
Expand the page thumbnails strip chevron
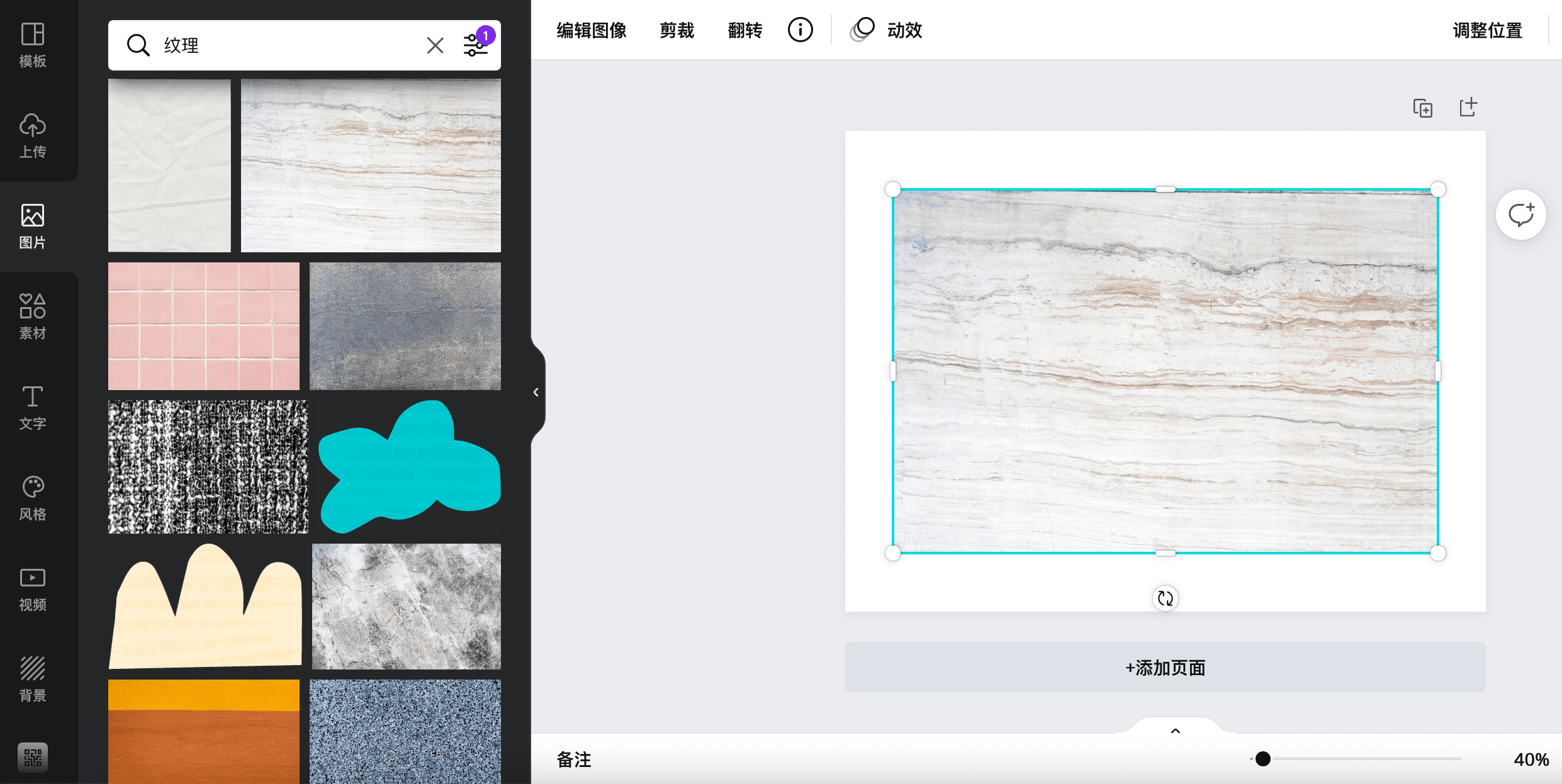pos(1176,731)
